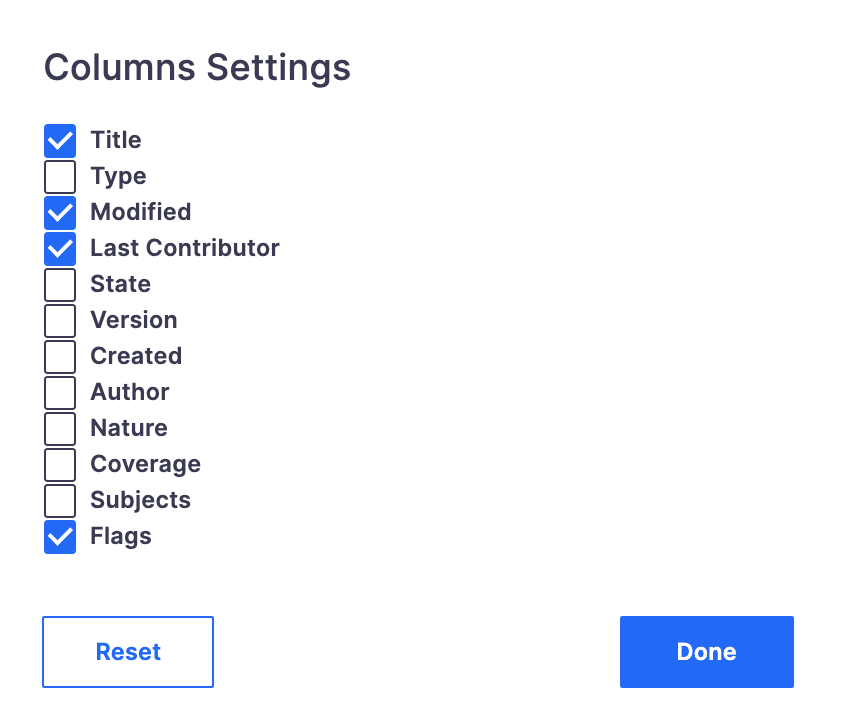Screen dimensions: 864x704
Task: Click the Modified label text
Action: (141, 212)
